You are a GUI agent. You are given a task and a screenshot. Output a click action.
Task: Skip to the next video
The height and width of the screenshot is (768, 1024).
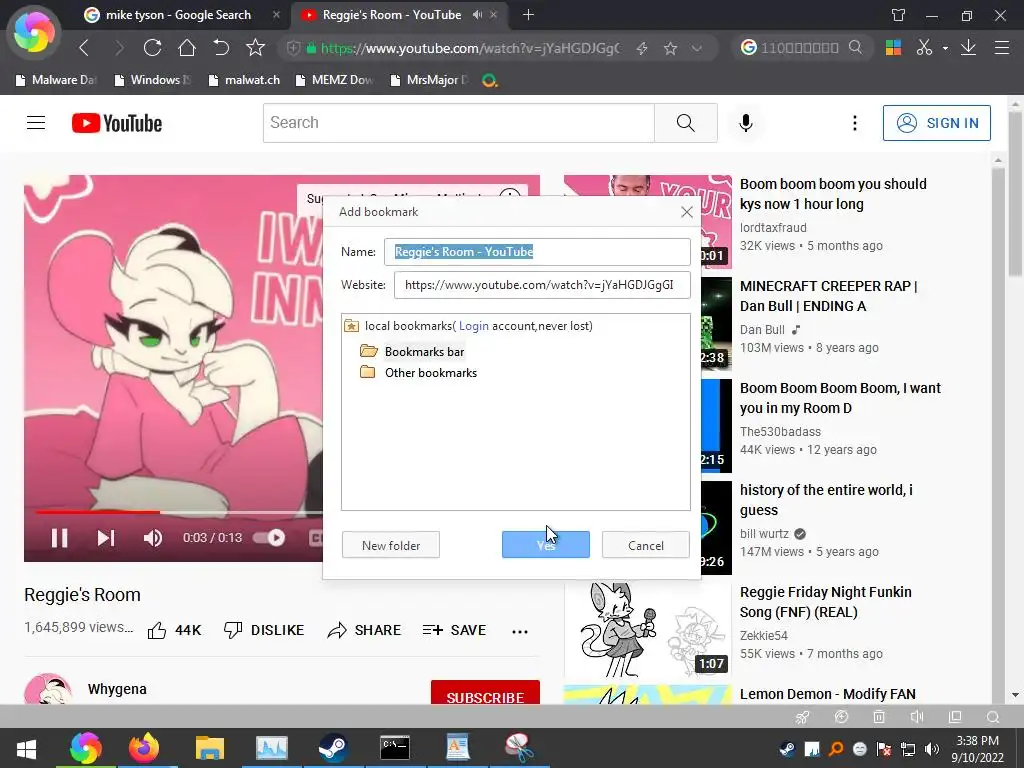pyautogui.click(x=106, y=537)
